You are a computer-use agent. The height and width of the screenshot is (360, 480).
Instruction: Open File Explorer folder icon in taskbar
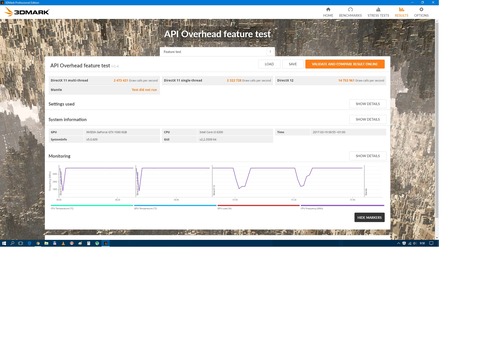tap(46, 243)
